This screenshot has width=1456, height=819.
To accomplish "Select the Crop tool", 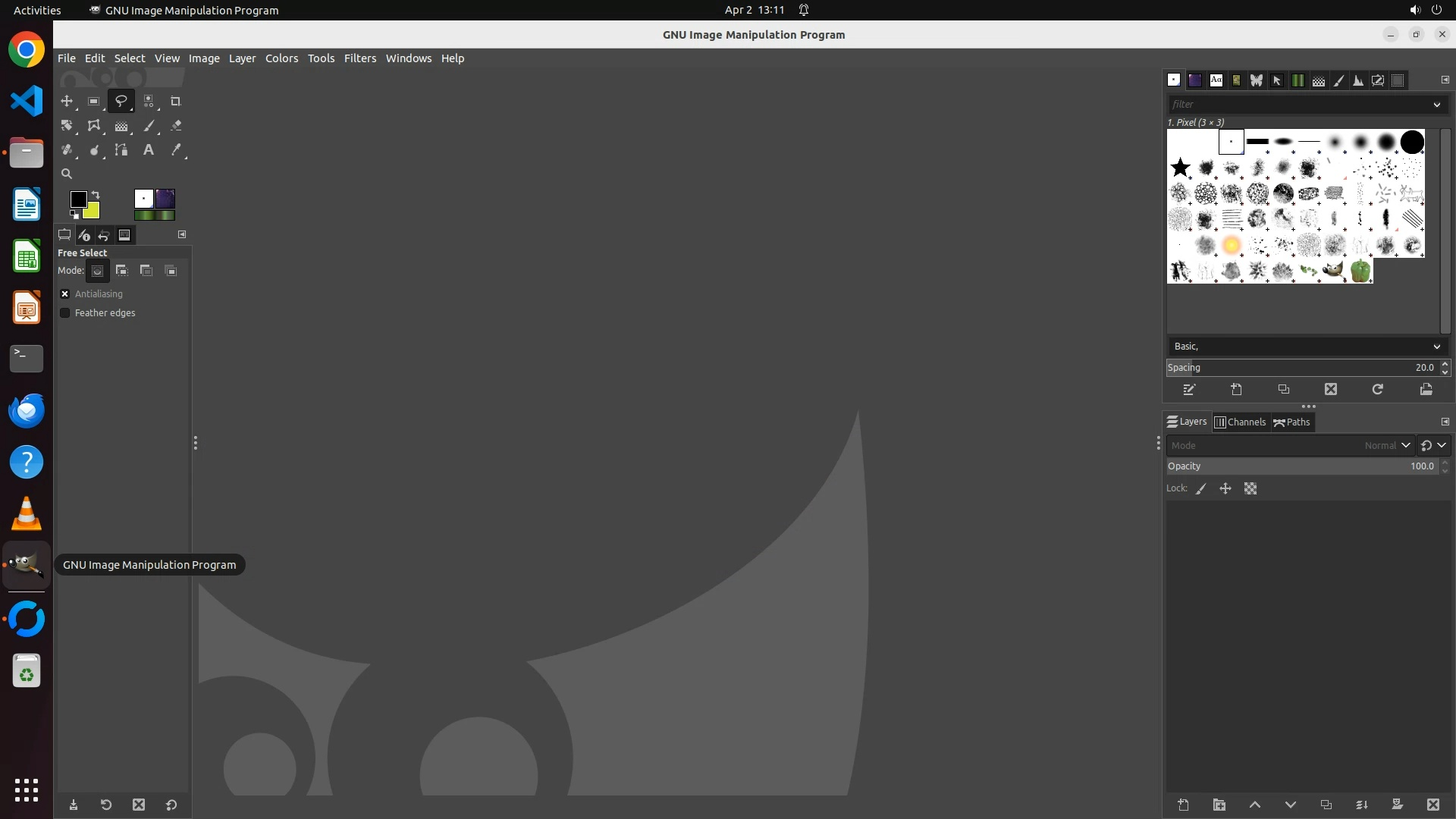I will [x=175, y=101].
